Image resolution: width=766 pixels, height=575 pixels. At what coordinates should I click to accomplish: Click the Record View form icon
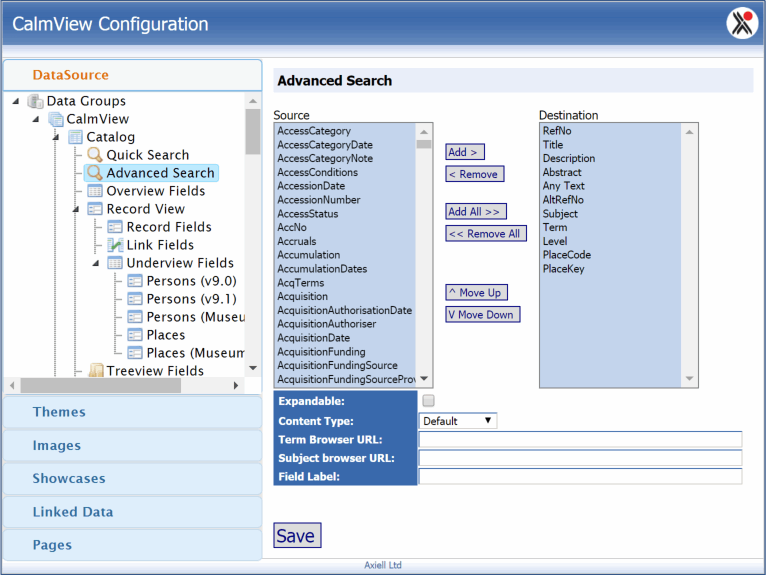coord(95,209)
